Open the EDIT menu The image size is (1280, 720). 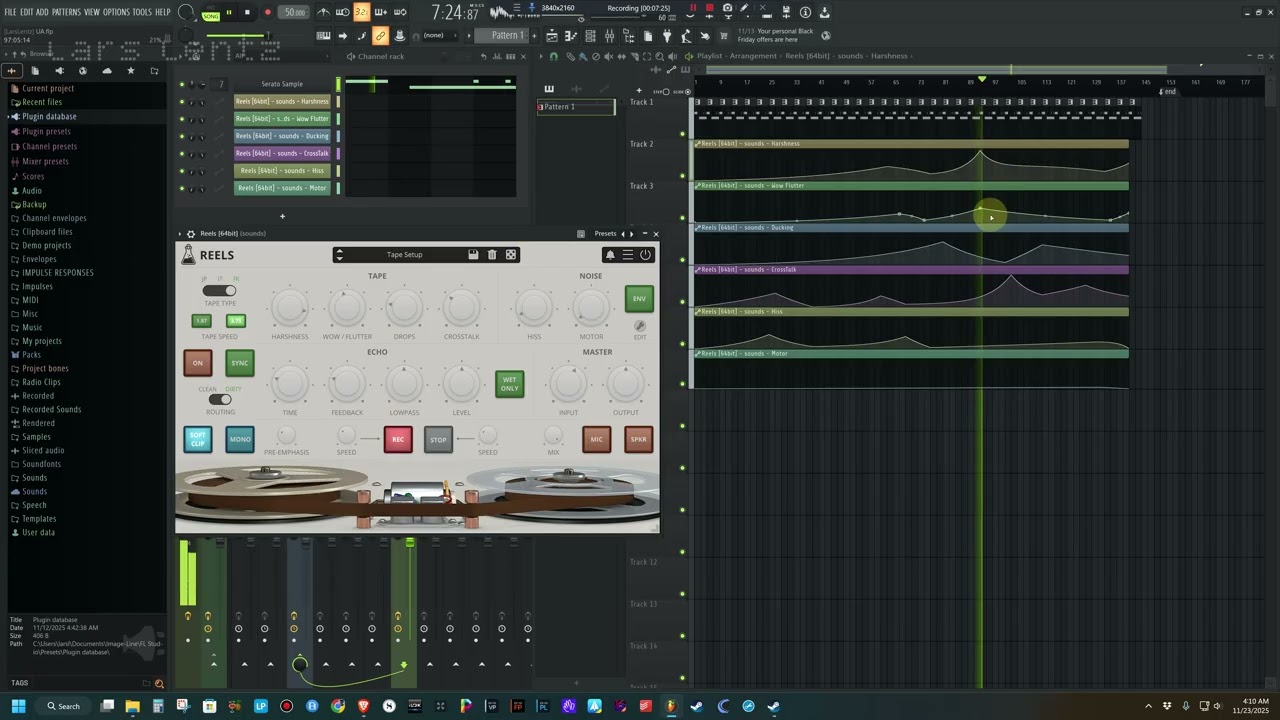point(27,12)
